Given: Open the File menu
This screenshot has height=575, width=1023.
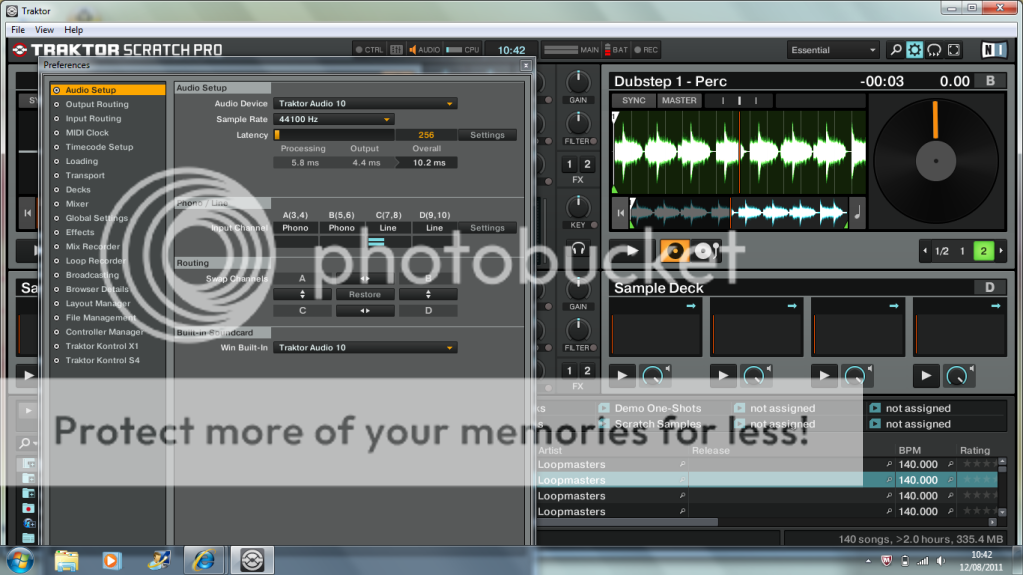Looking at the screenshot, I should click(18, 30).
